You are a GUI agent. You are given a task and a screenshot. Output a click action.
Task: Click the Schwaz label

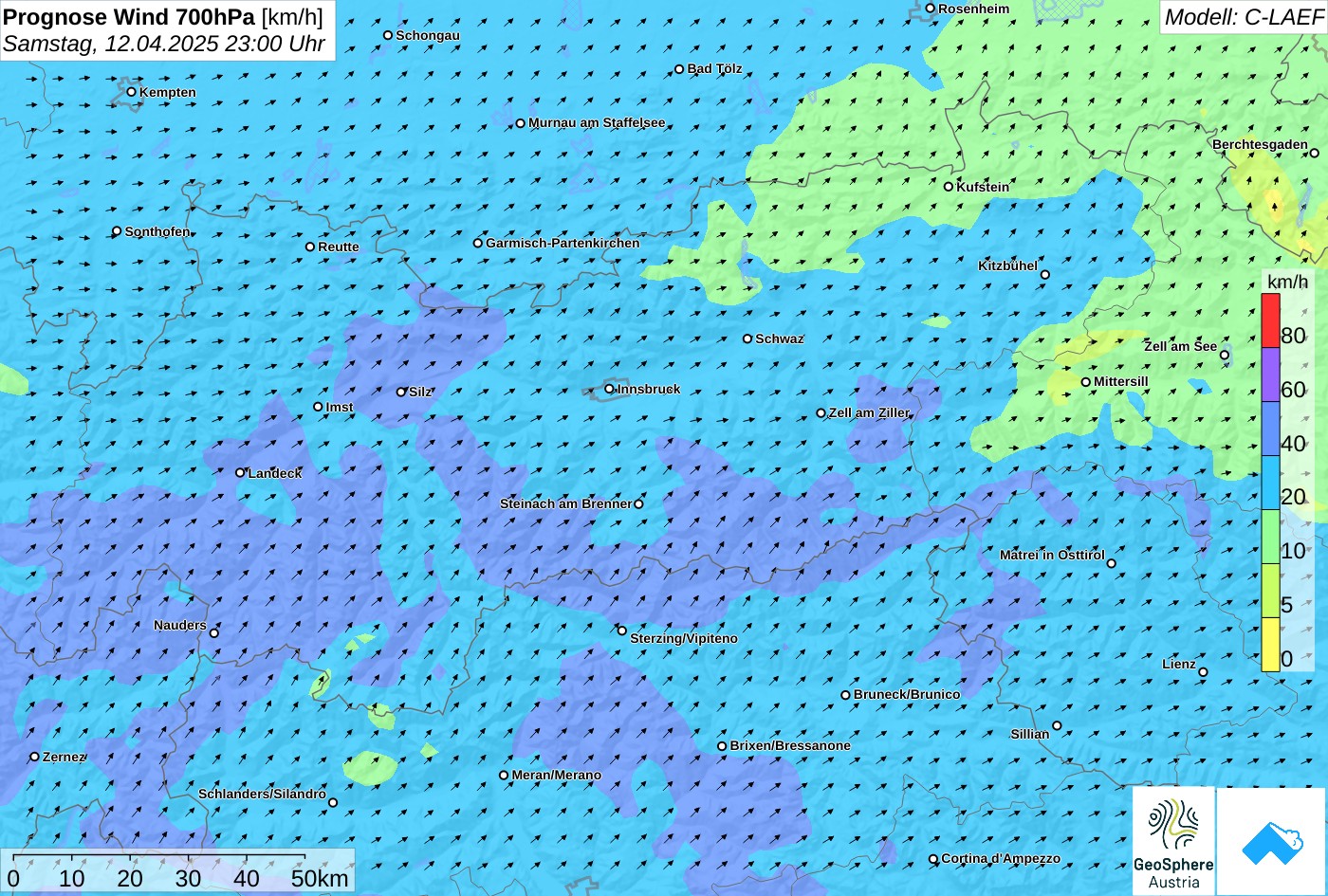tap(780, 338)
